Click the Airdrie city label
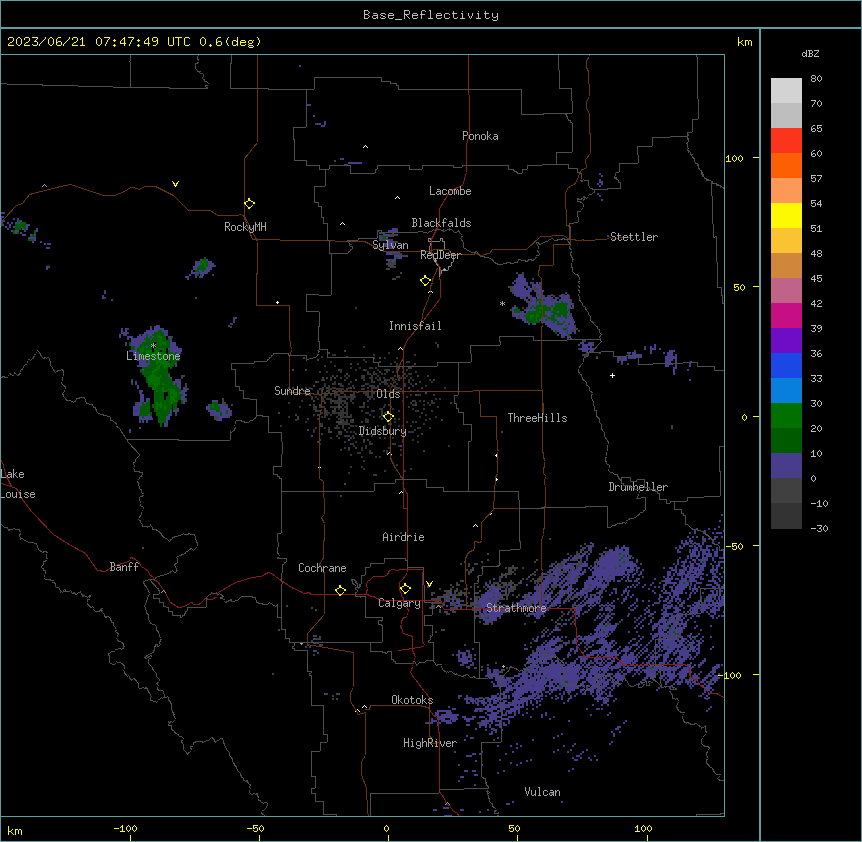The image size is (862, 842). tap(403, 537)
